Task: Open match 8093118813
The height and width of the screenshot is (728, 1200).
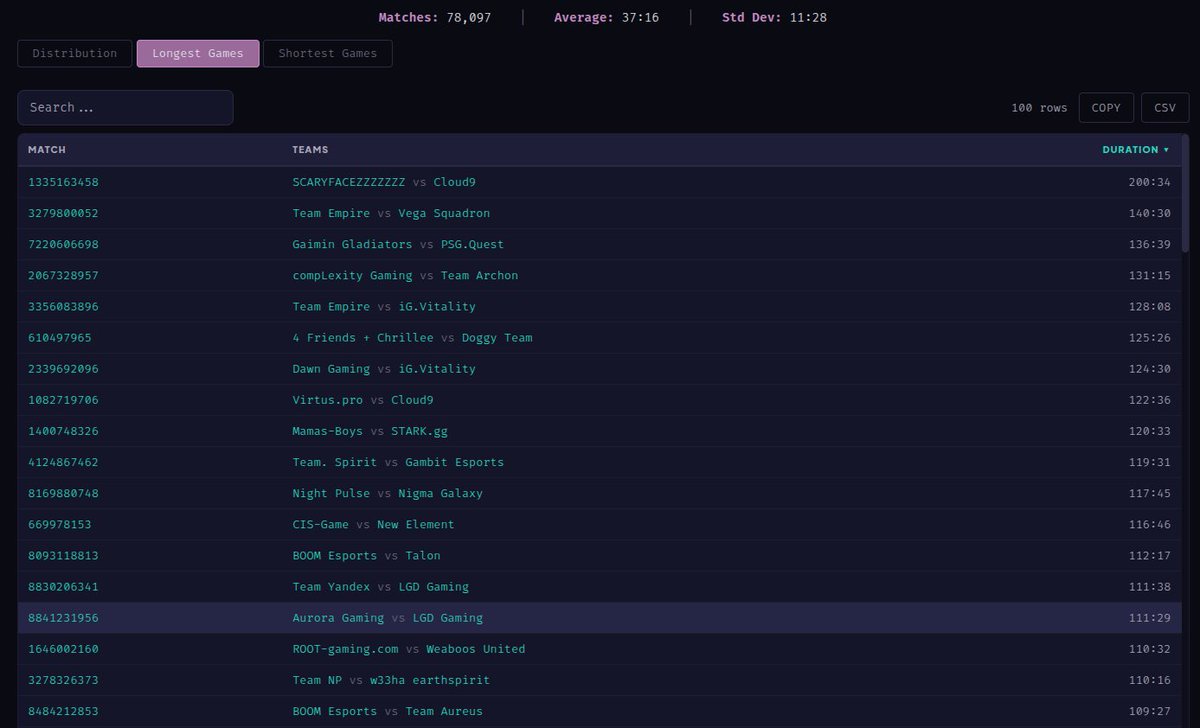Action: point(63,555)
